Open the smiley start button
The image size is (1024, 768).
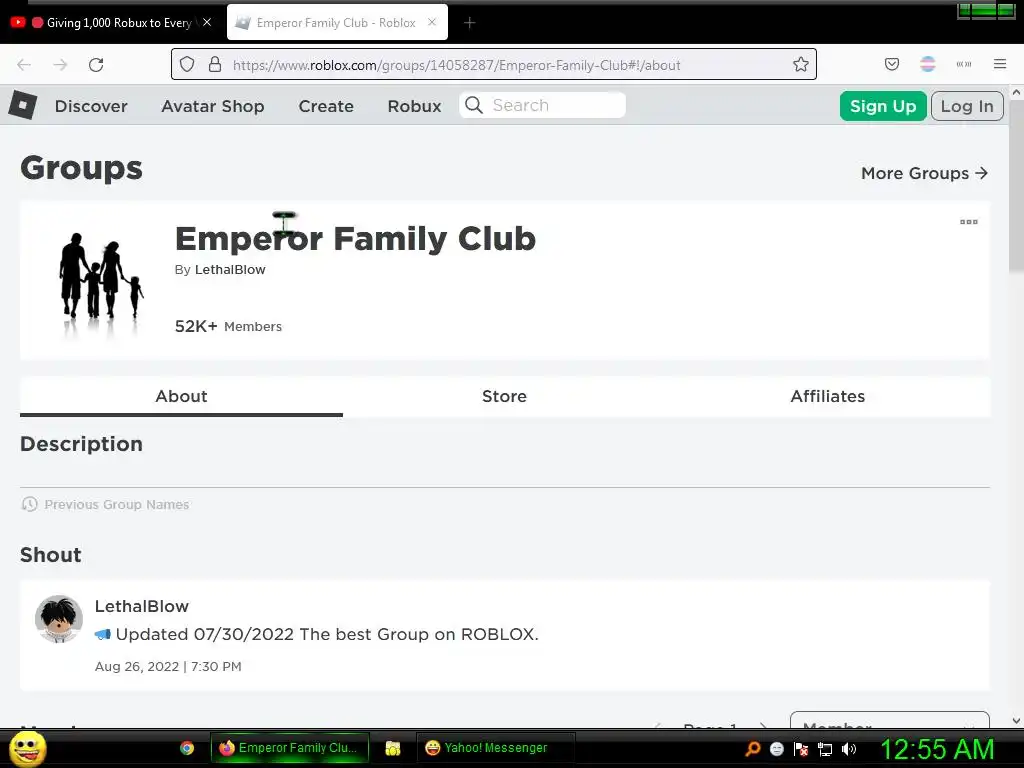(x=28, y=748)
